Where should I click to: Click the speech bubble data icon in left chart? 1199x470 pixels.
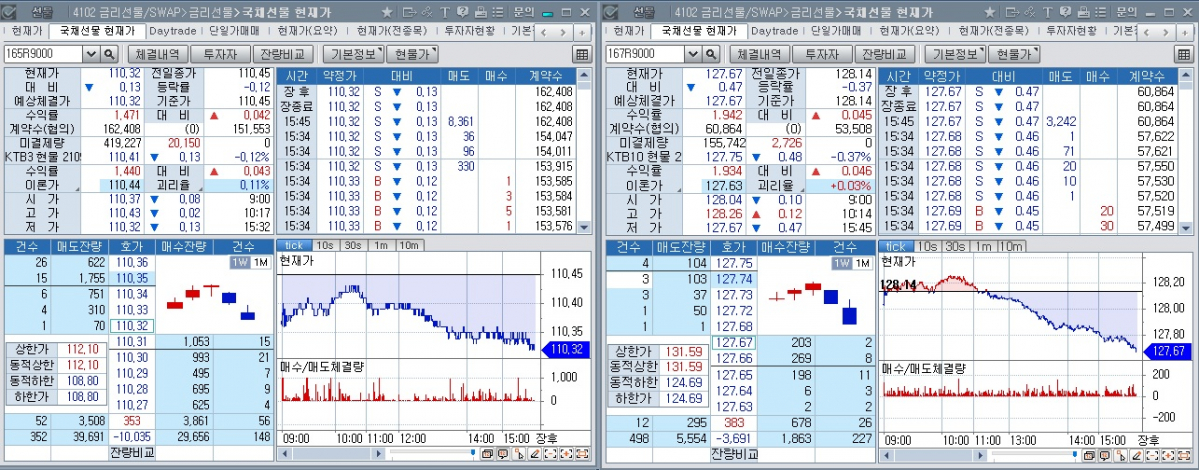coord(502,454)
